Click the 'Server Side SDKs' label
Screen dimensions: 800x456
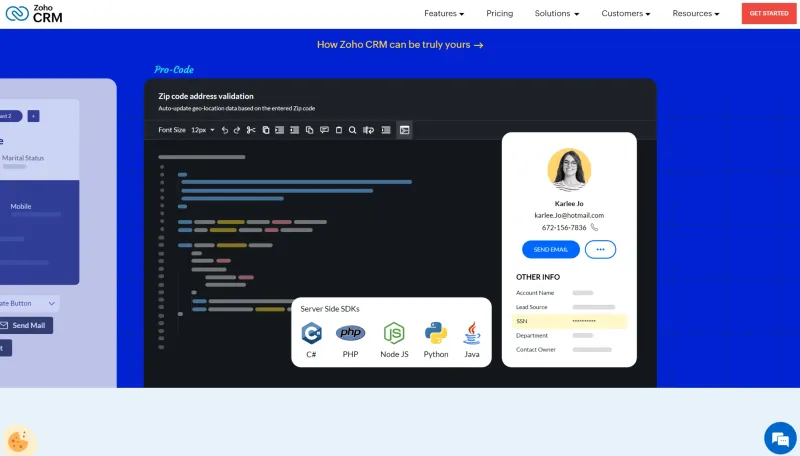tap(330, 309)
